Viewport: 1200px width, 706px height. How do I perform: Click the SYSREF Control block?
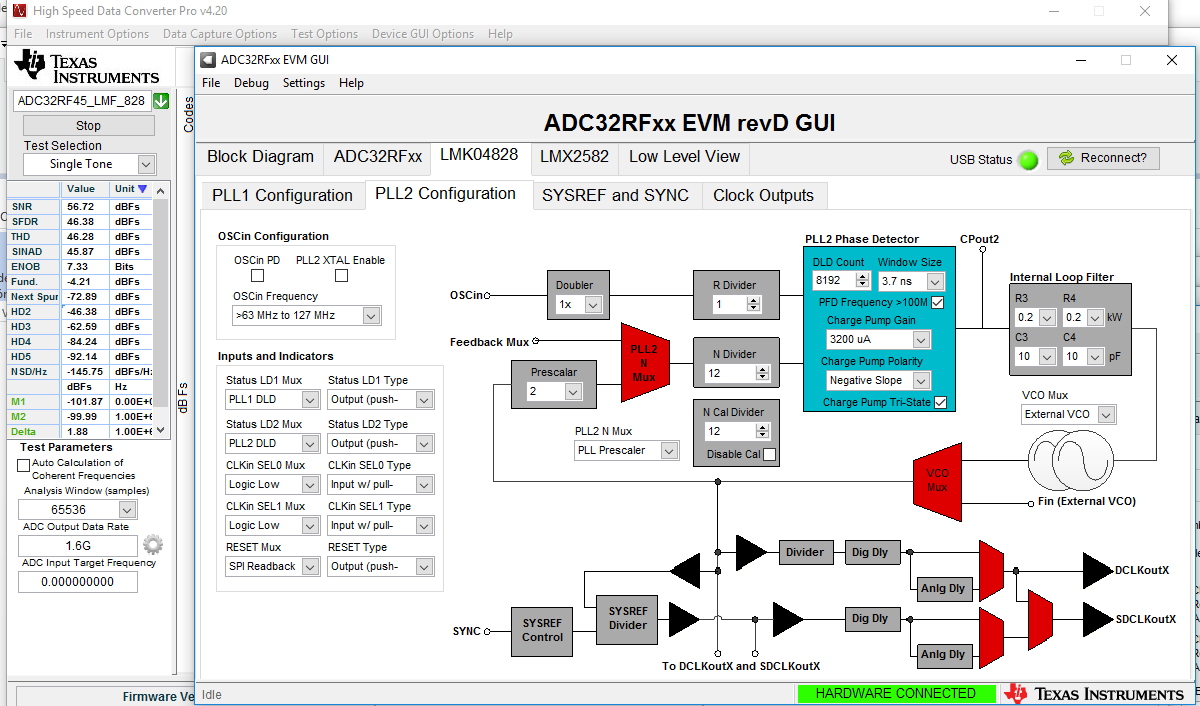pos(543,630)
